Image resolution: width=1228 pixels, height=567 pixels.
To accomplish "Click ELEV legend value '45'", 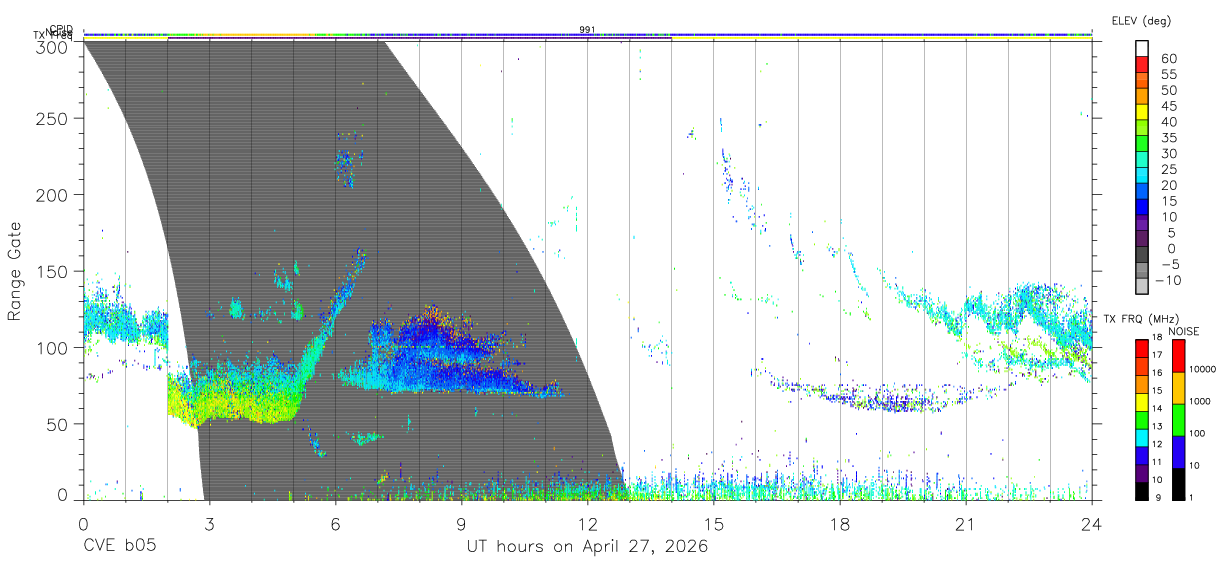I will click(x=1169, y=106).
